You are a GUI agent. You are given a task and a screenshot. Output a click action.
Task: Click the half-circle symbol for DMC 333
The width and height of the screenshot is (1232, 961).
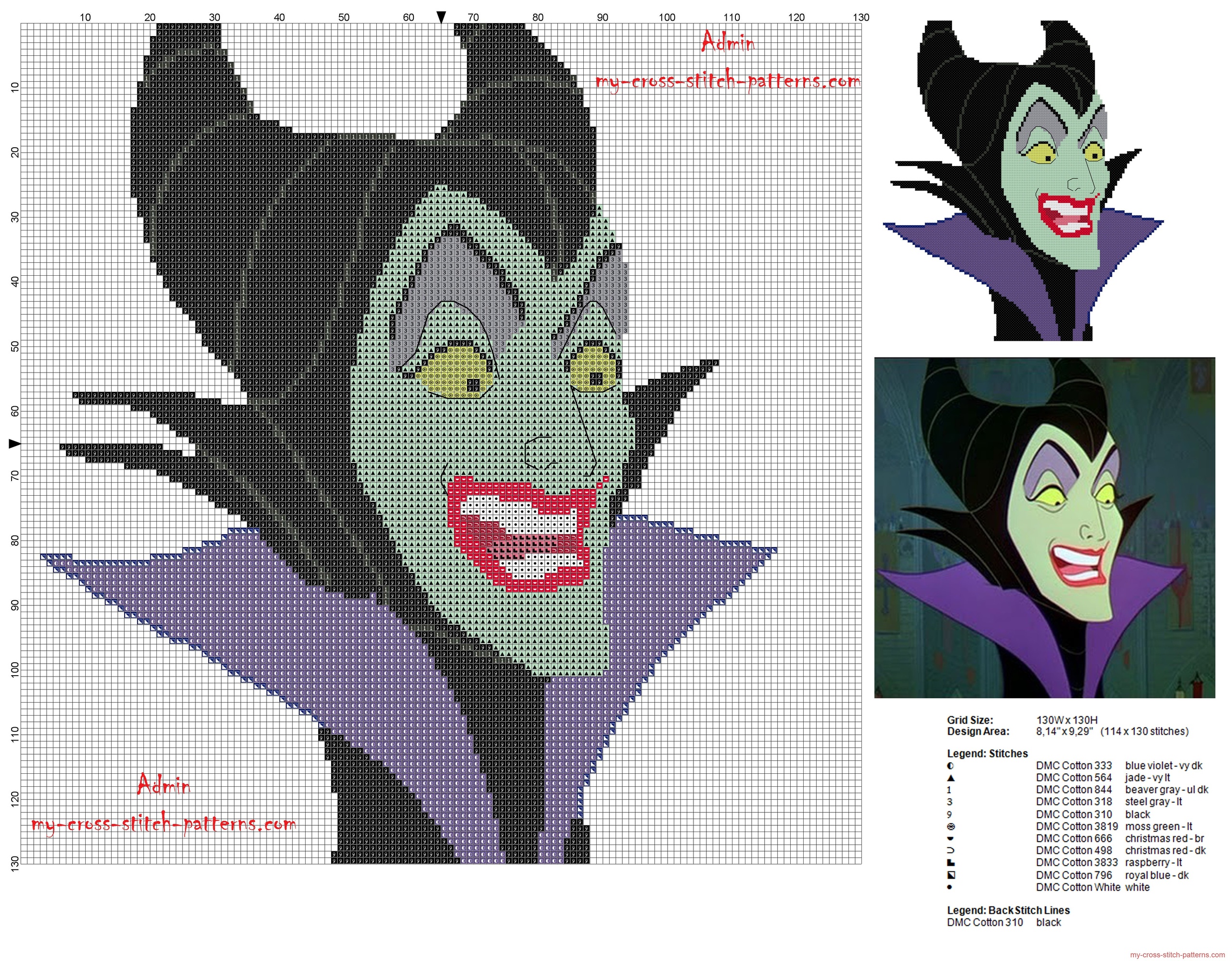click(x=950, y=766)
